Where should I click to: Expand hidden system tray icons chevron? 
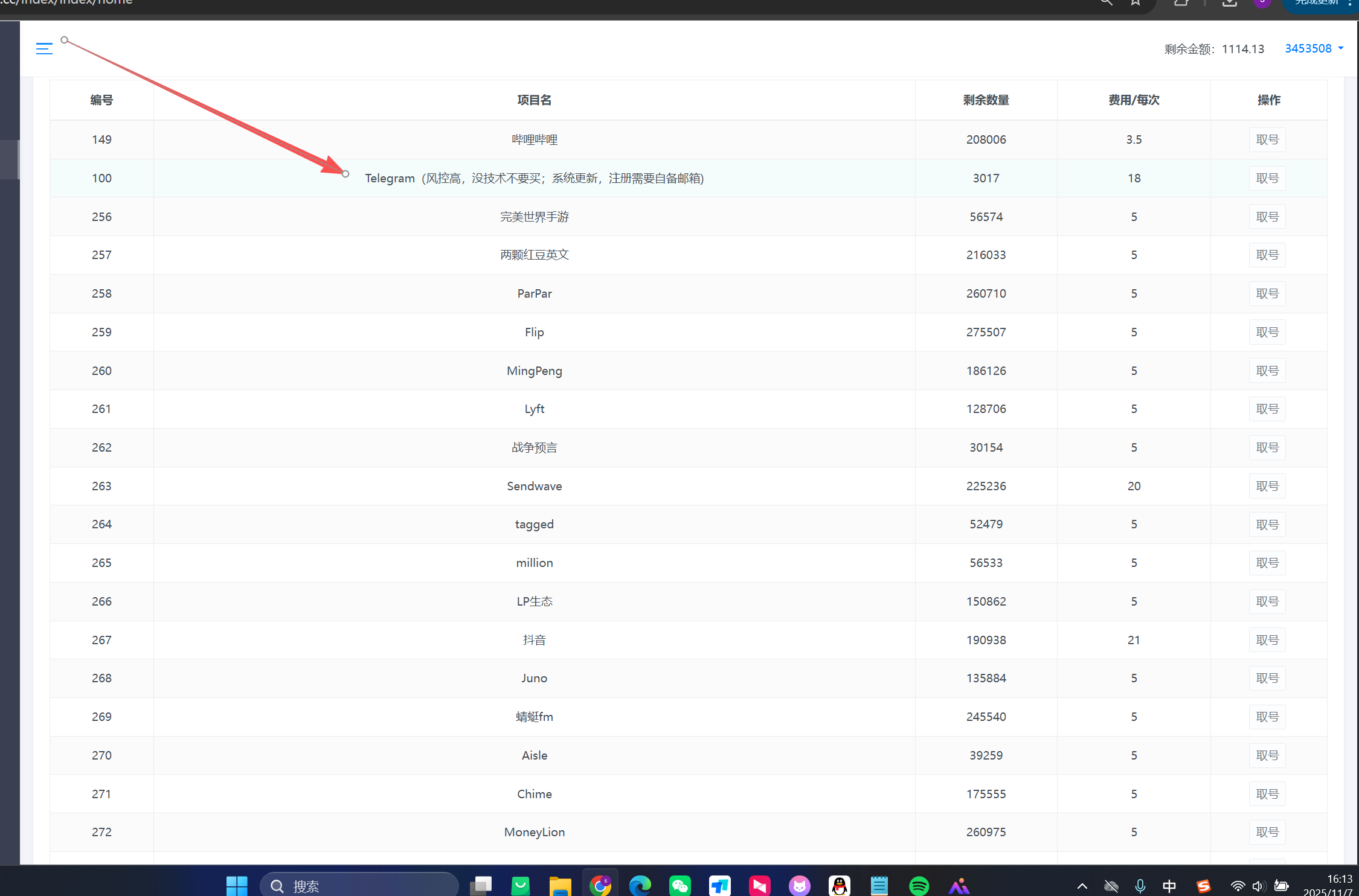tap(1082, 886)
